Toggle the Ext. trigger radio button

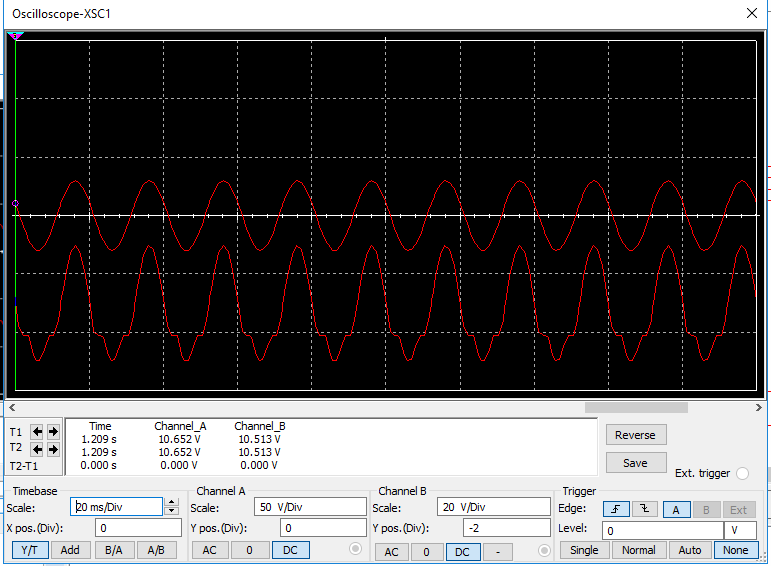[742, 473]
